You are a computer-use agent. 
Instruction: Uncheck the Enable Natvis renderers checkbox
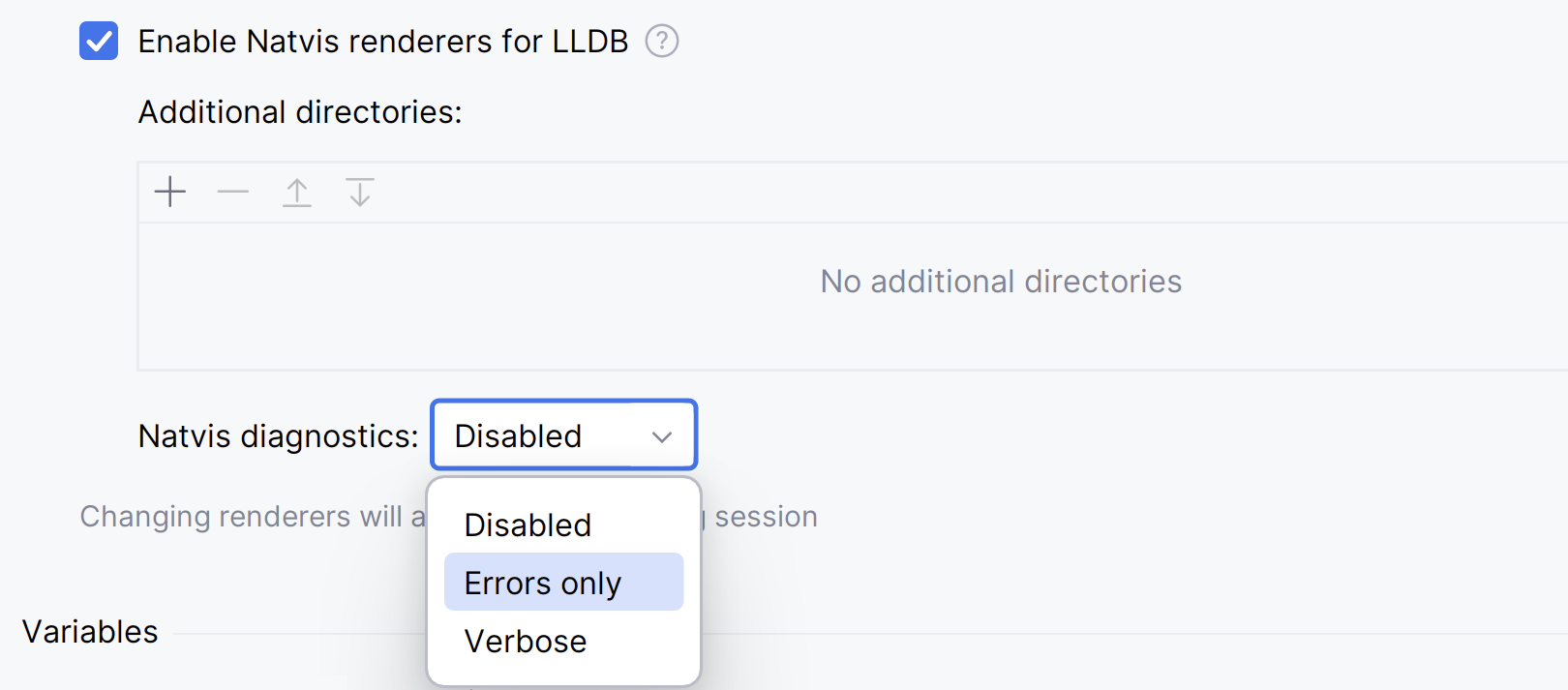pyautogui.click(x=99, y=42)
